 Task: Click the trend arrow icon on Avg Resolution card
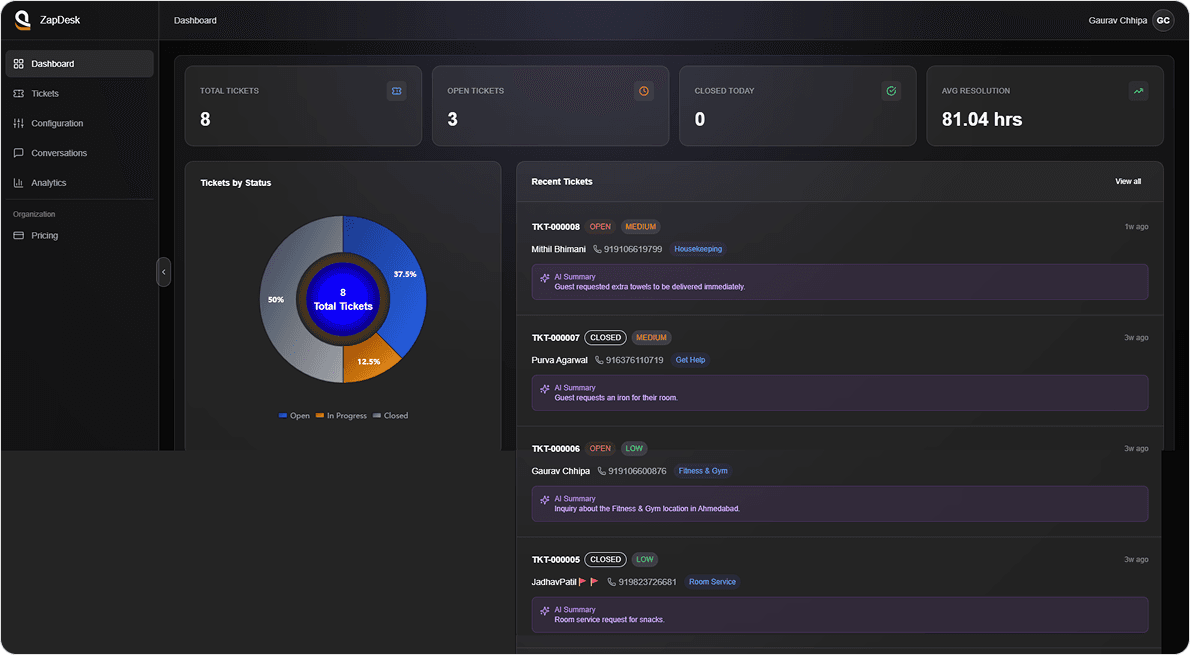coord(1138,90)
